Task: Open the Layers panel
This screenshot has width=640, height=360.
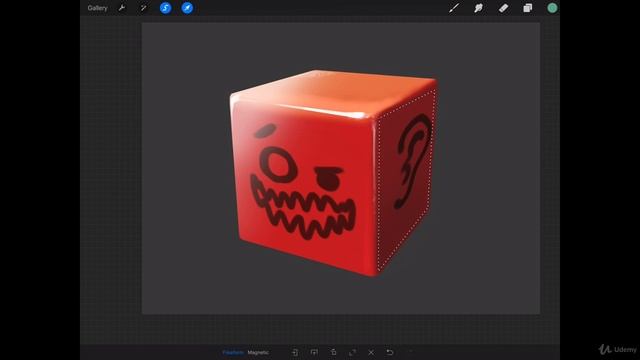Action: coord(528,8)
